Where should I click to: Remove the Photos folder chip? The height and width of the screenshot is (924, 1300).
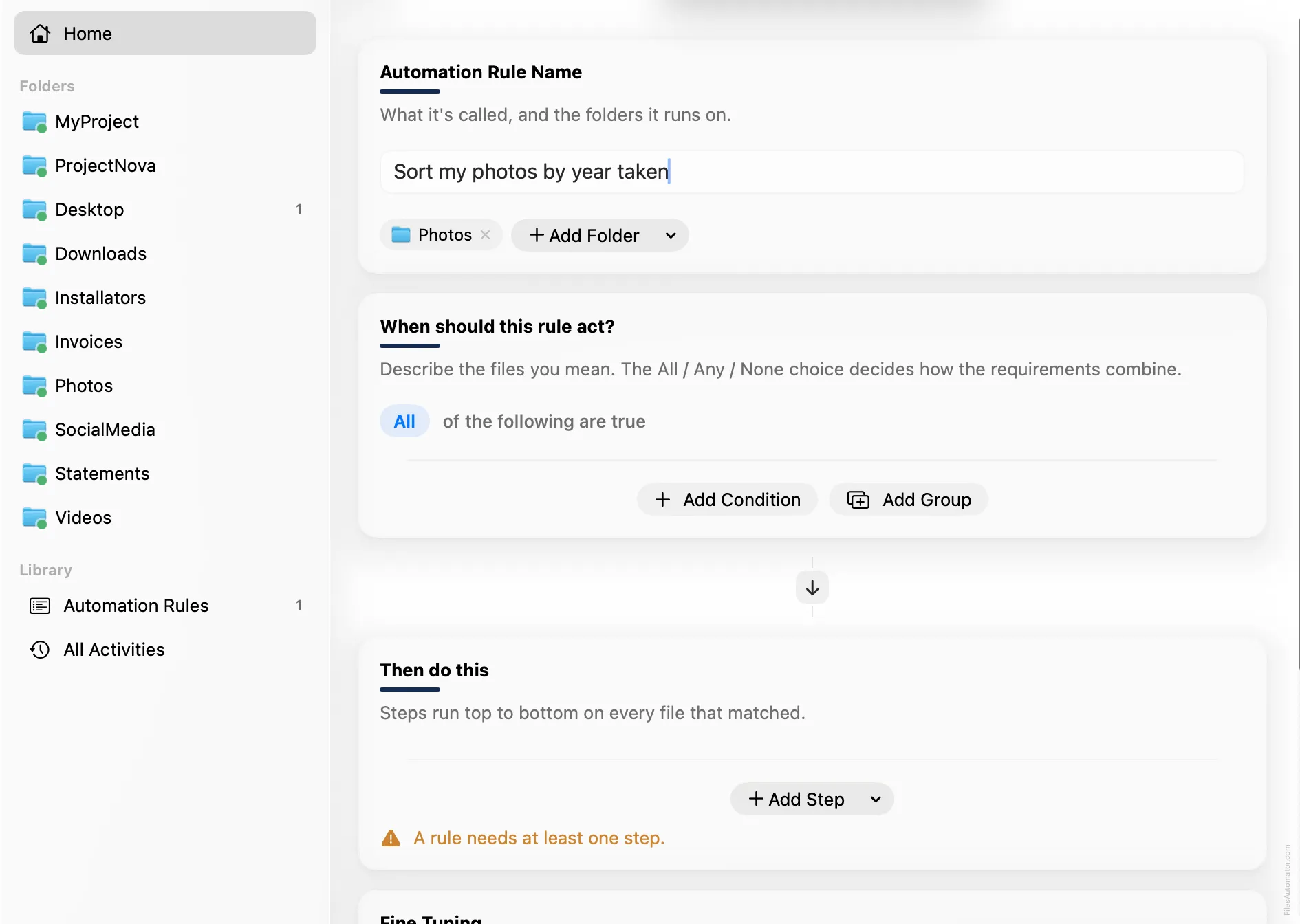tap(486, 234)
